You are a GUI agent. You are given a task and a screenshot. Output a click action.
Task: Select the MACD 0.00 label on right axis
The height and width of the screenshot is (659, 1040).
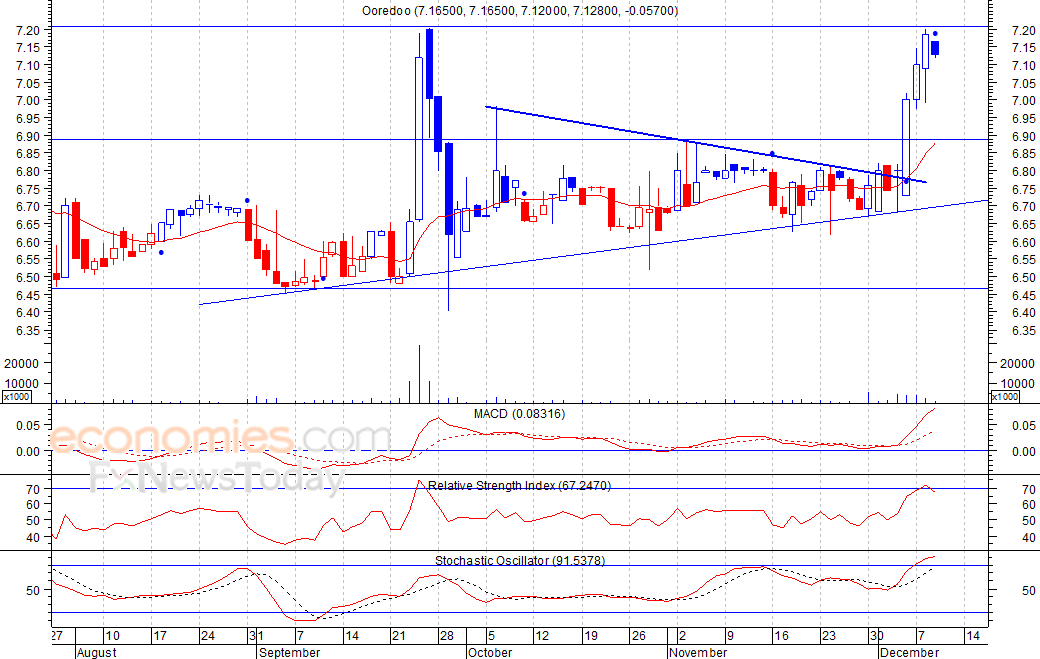coord(1023,451)
